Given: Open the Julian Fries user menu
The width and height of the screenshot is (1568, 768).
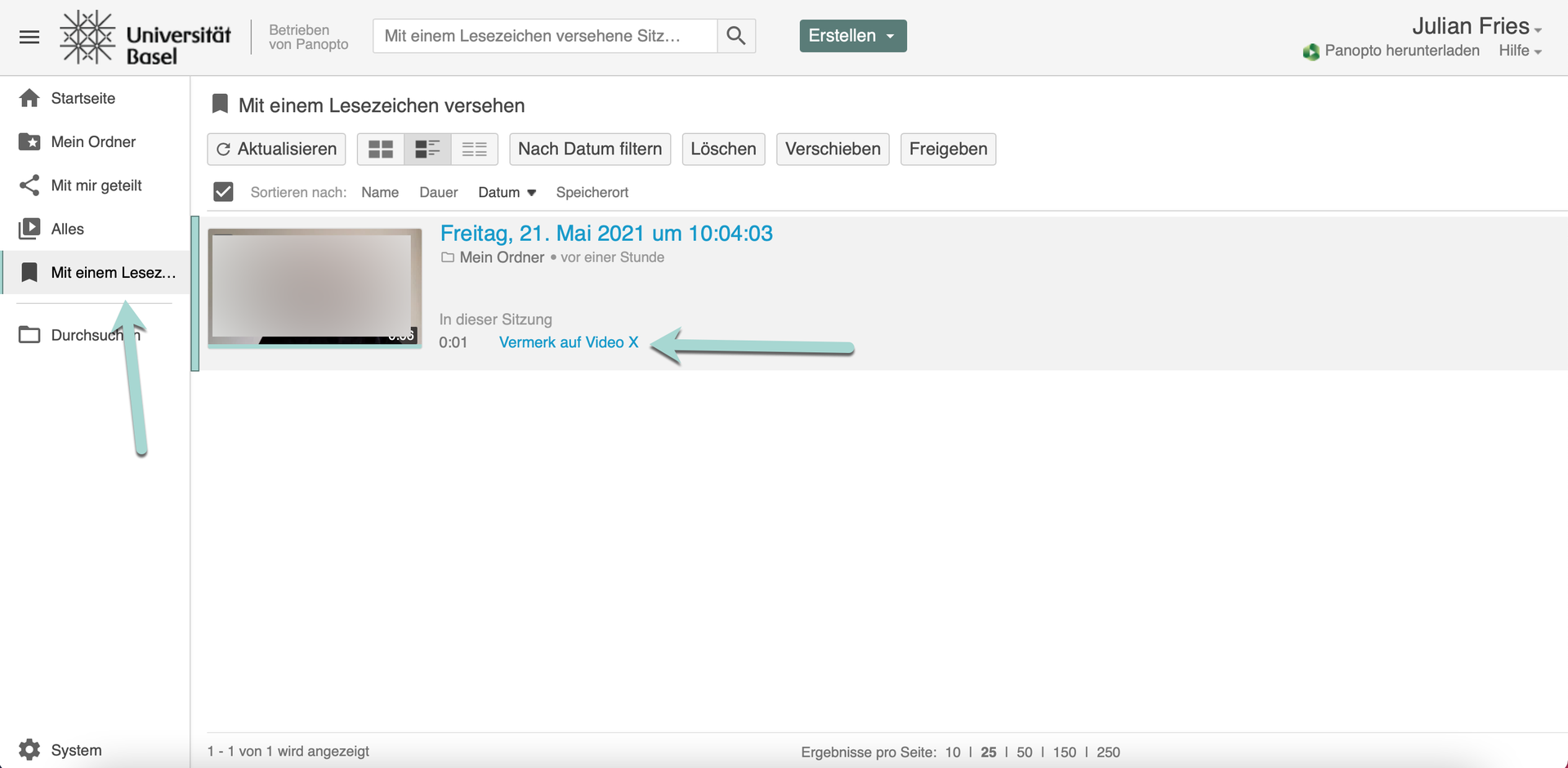Looking at the screenshot, I should pyautogui.click(x=1476, y=26).
